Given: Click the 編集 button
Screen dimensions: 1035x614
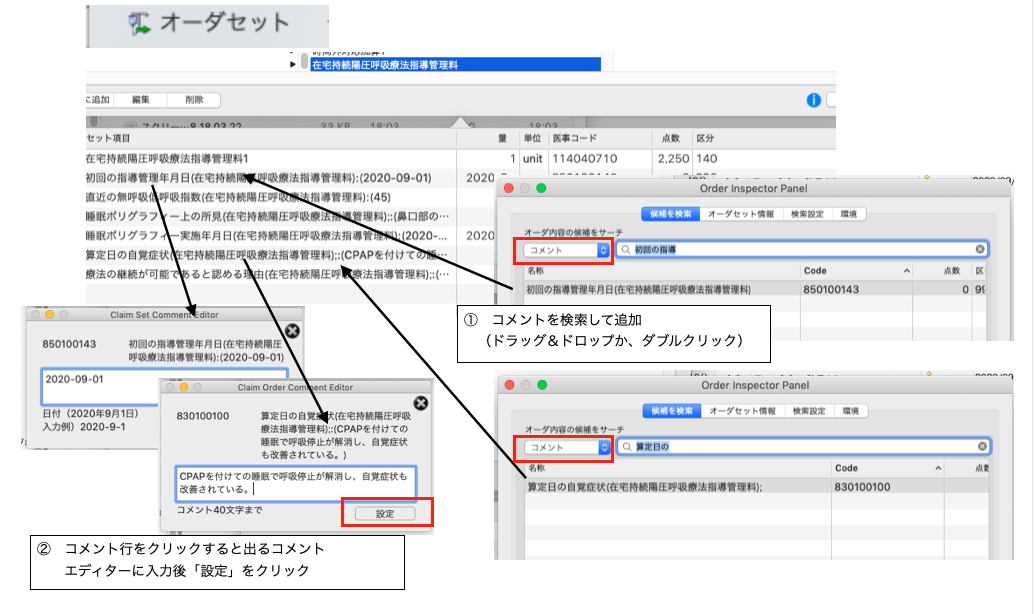Looking at the screenshot, I should 140,100.
